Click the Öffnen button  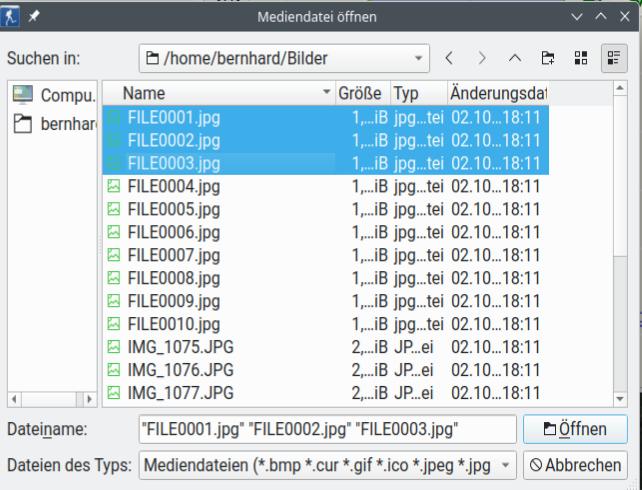pyautogui.click(x=575, y=429)
